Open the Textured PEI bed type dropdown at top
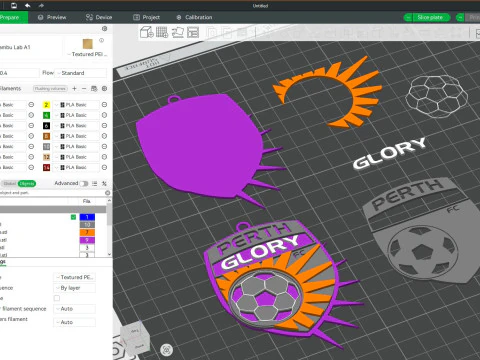 (x=87, y=54)
